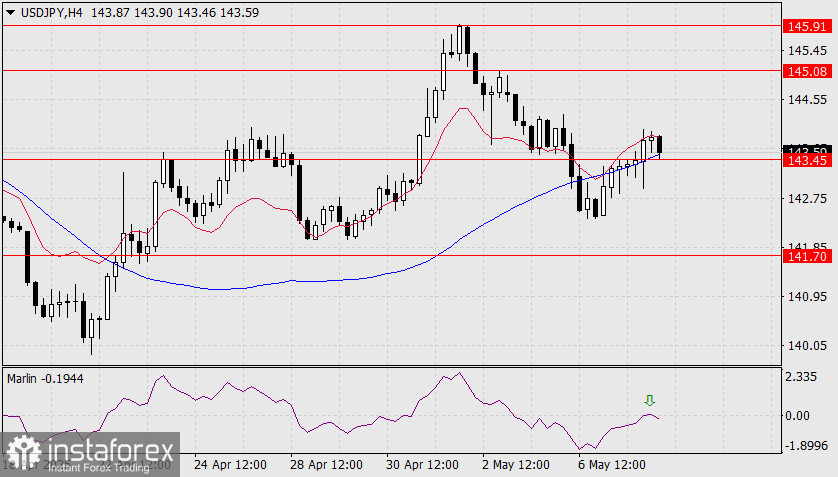Click the 142.75 price axis value

(x=808, y=199)
